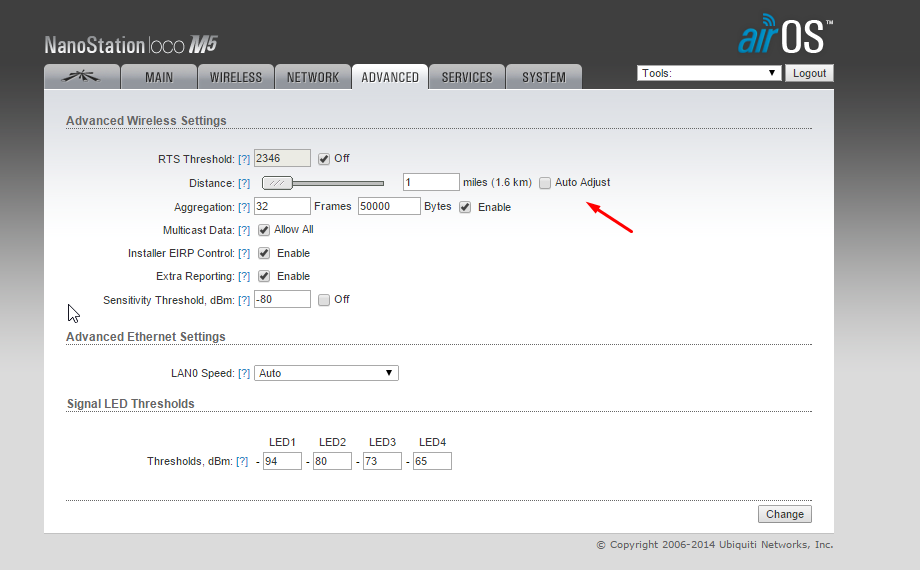The width and height of the screenshot is (920, 570).
Task: Open the SYSTEM tab
Action: 544,77
